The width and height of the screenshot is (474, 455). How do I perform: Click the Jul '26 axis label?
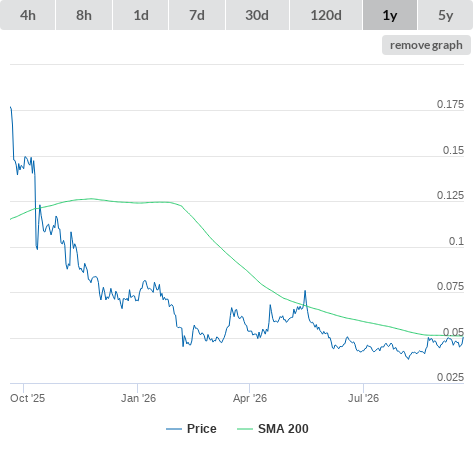tap(363, 398)
